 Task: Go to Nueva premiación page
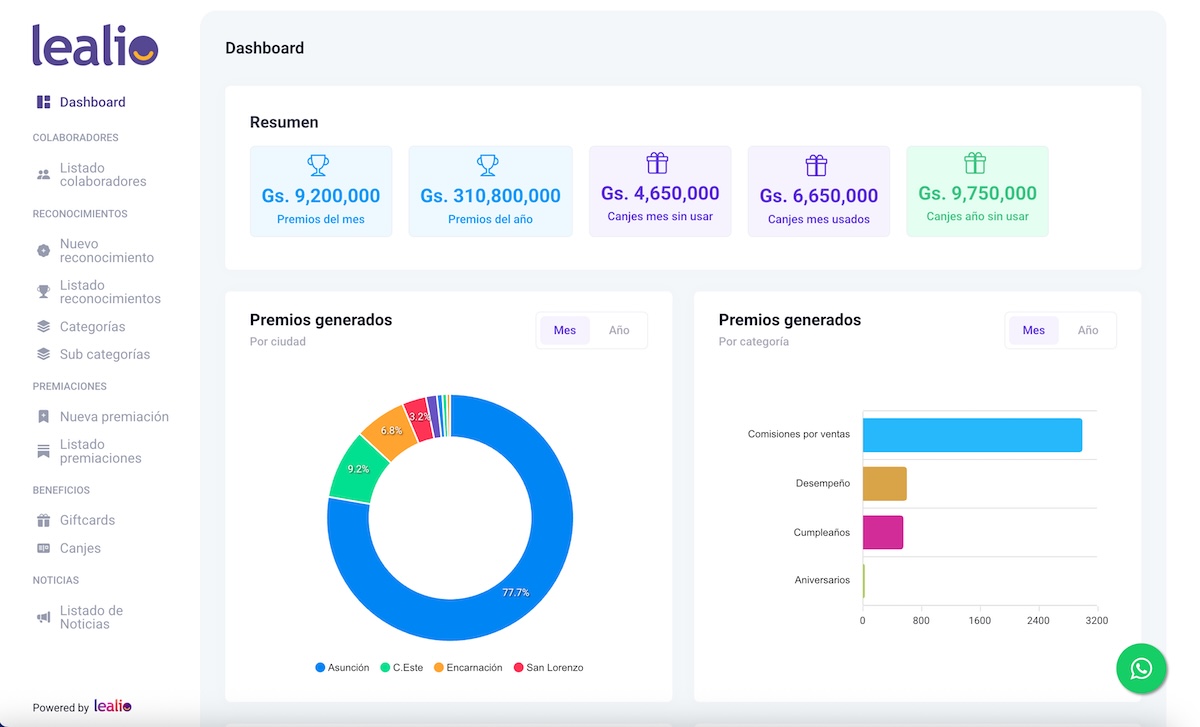tap(114, 417)
